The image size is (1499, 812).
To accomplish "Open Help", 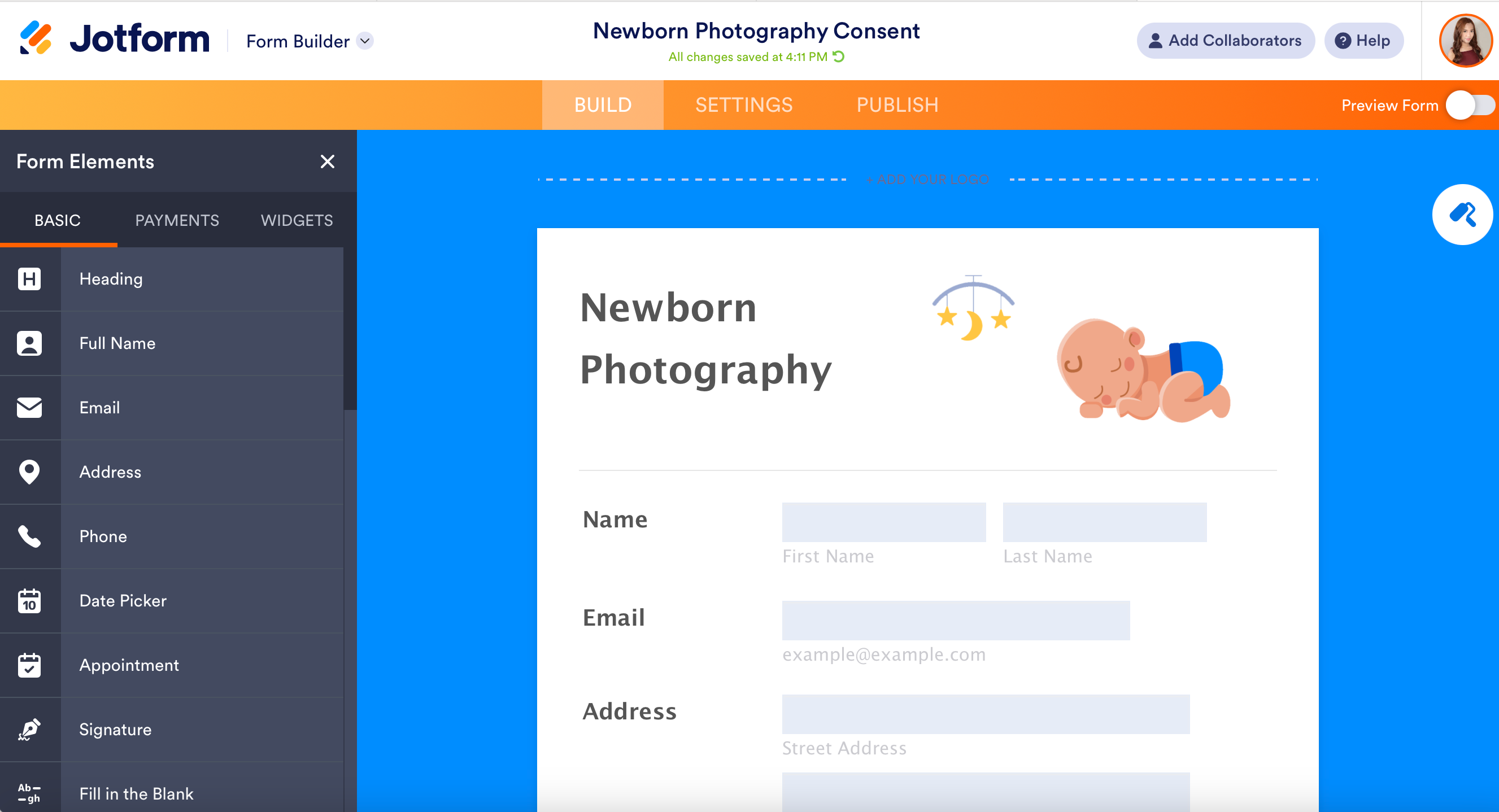I will click(1363, 40).
